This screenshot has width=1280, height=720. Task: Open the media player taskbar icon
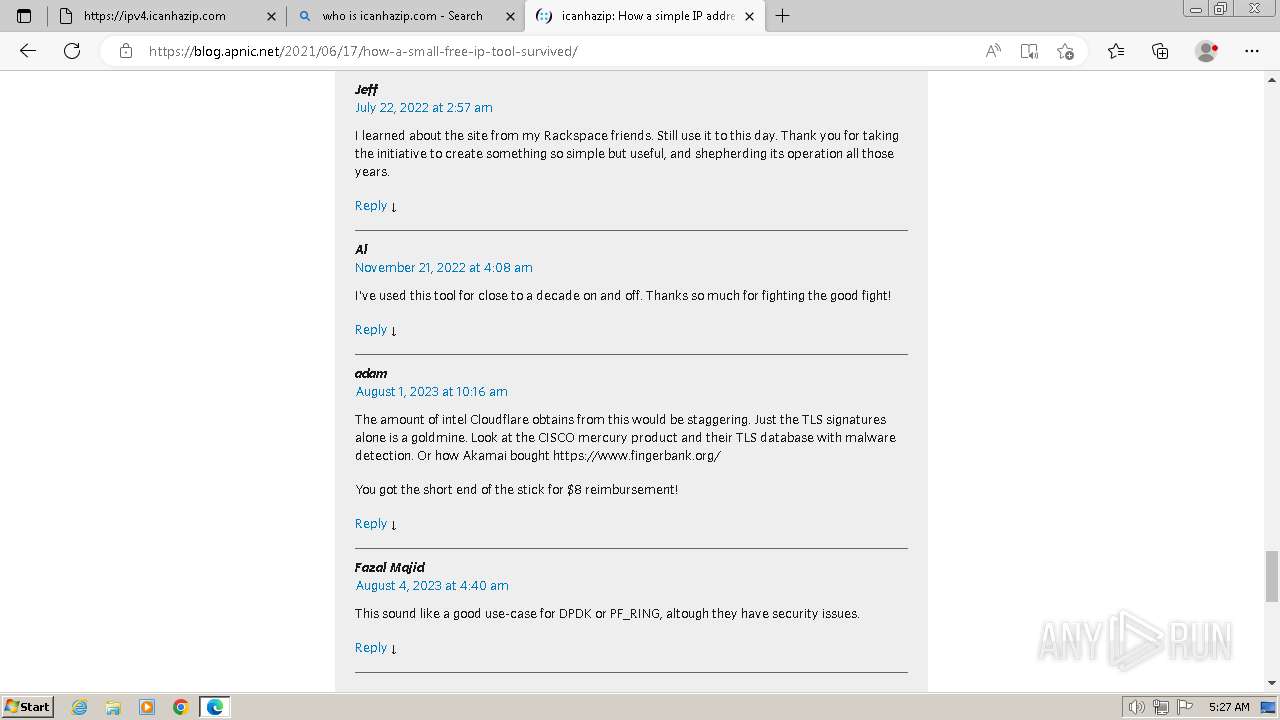tap(147, 707)
